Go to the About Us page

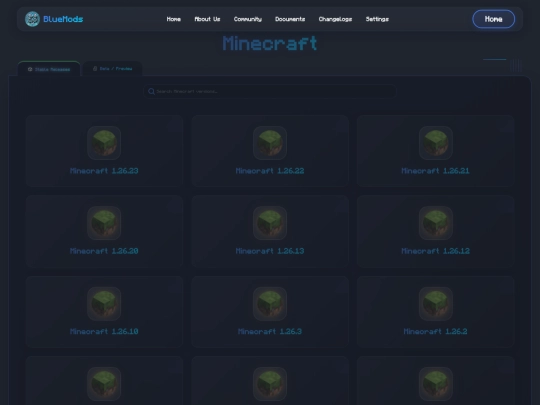pos(207,19)
